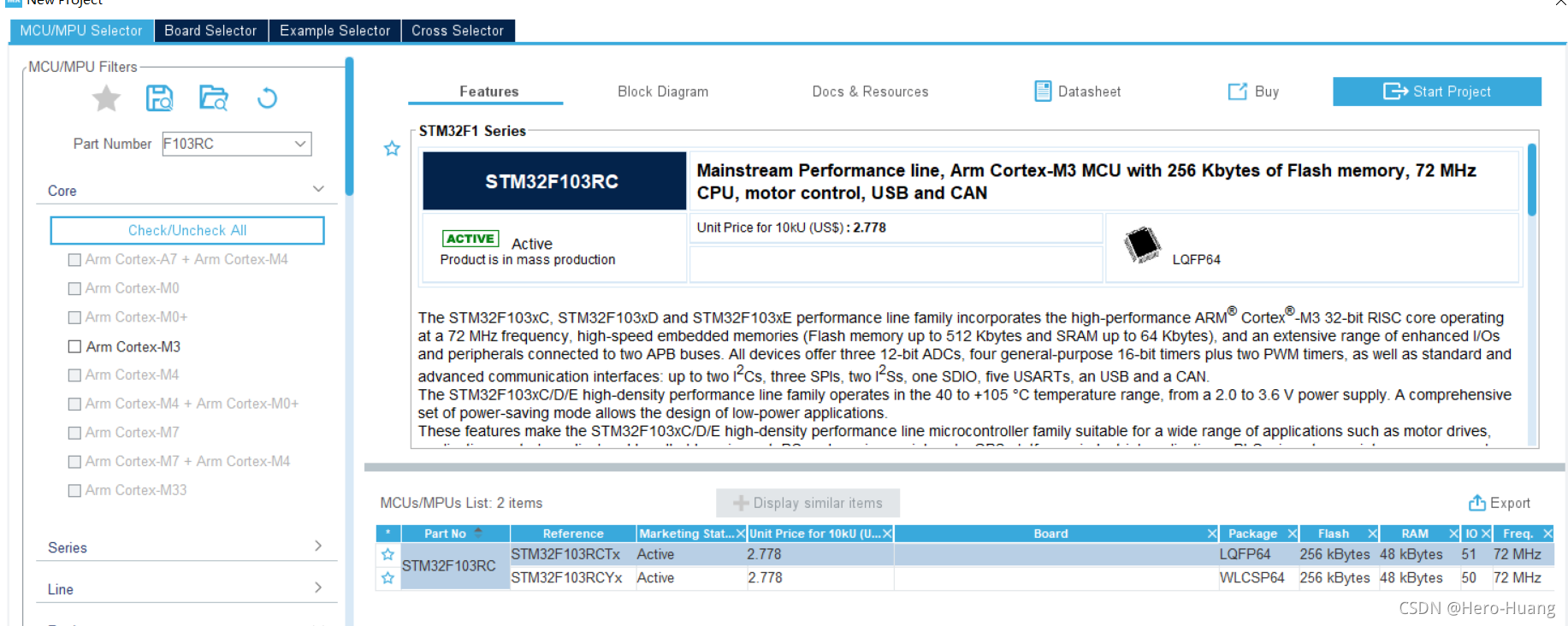Toggle the Arm Cortex-M33 checkbox
This screenshot has height=626, width=1568.
click(74, 490)
